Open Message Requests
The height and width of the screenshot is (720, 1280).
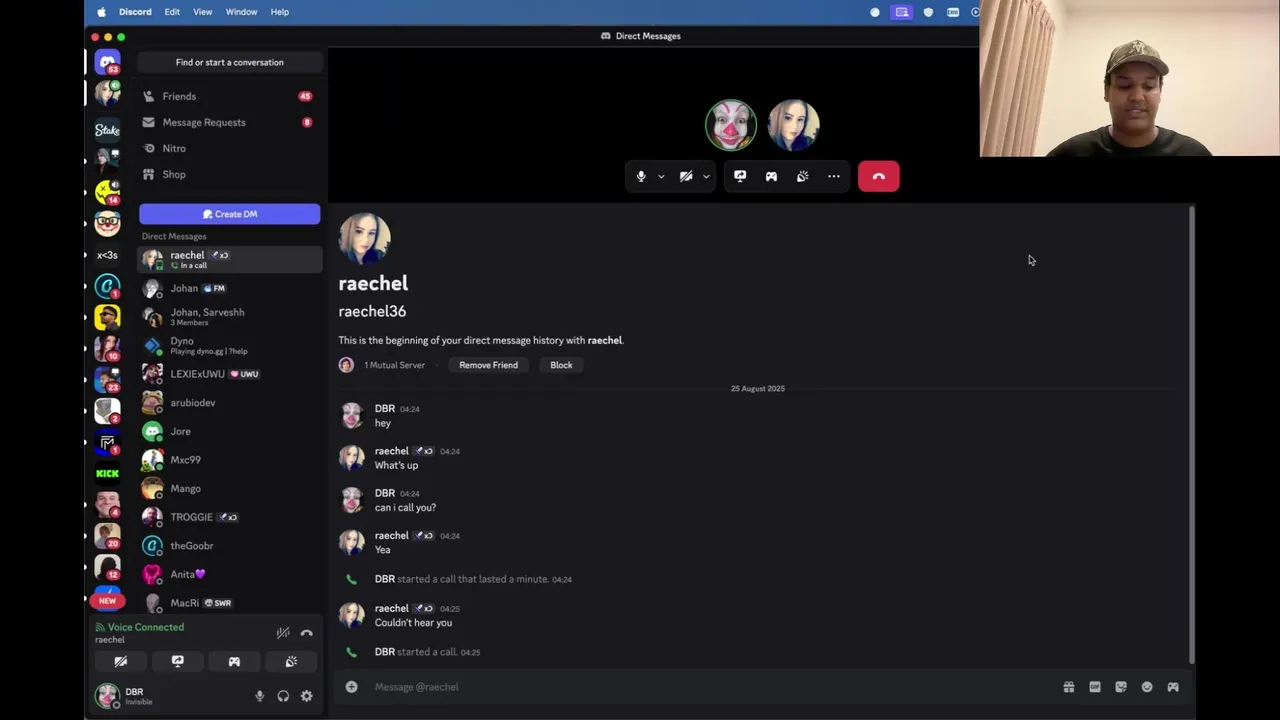tap(229, 122)
